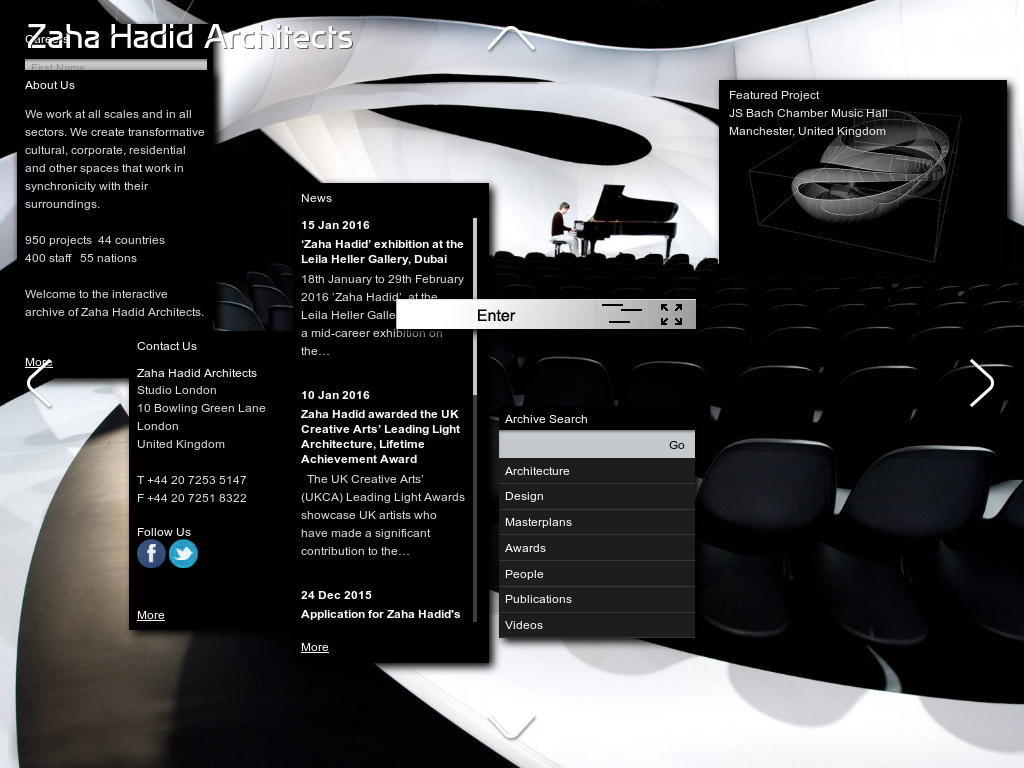Open the menu lines icon beside Enter

(621, 315)
